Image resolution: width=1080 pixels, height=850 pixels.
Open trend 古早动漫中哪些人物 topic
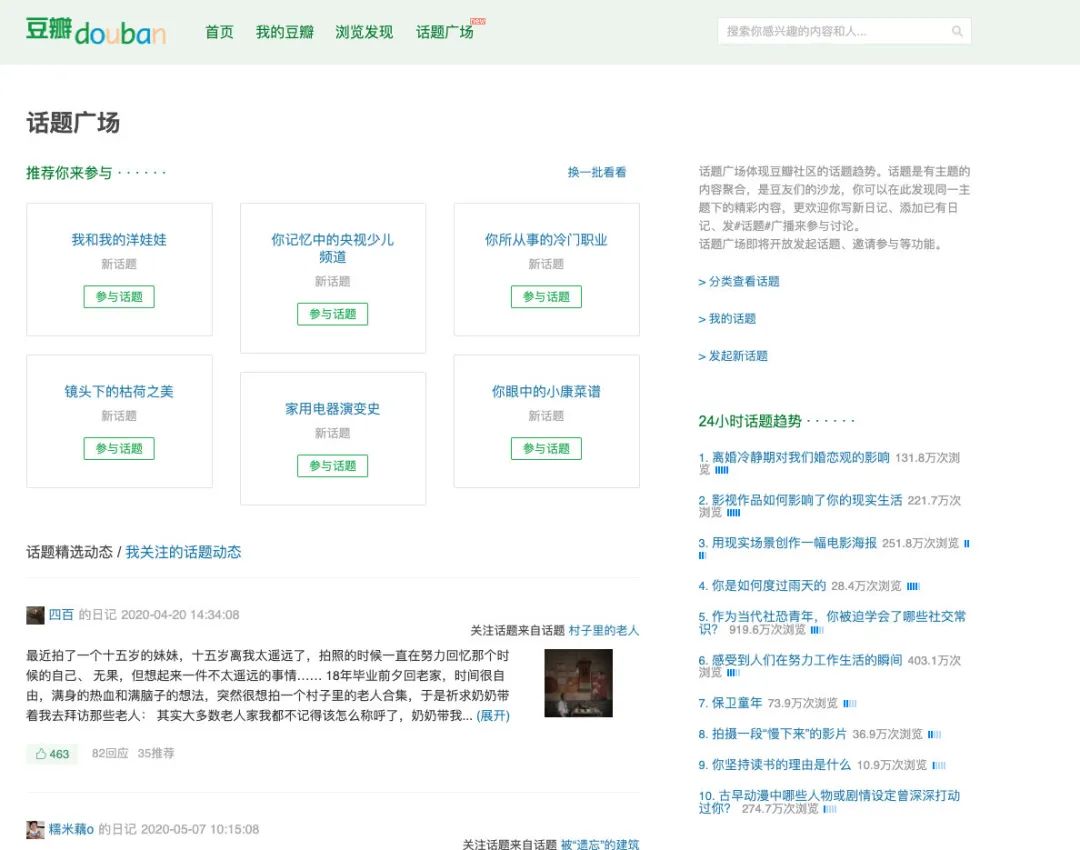pyautogui.click(x=829, y=802)
